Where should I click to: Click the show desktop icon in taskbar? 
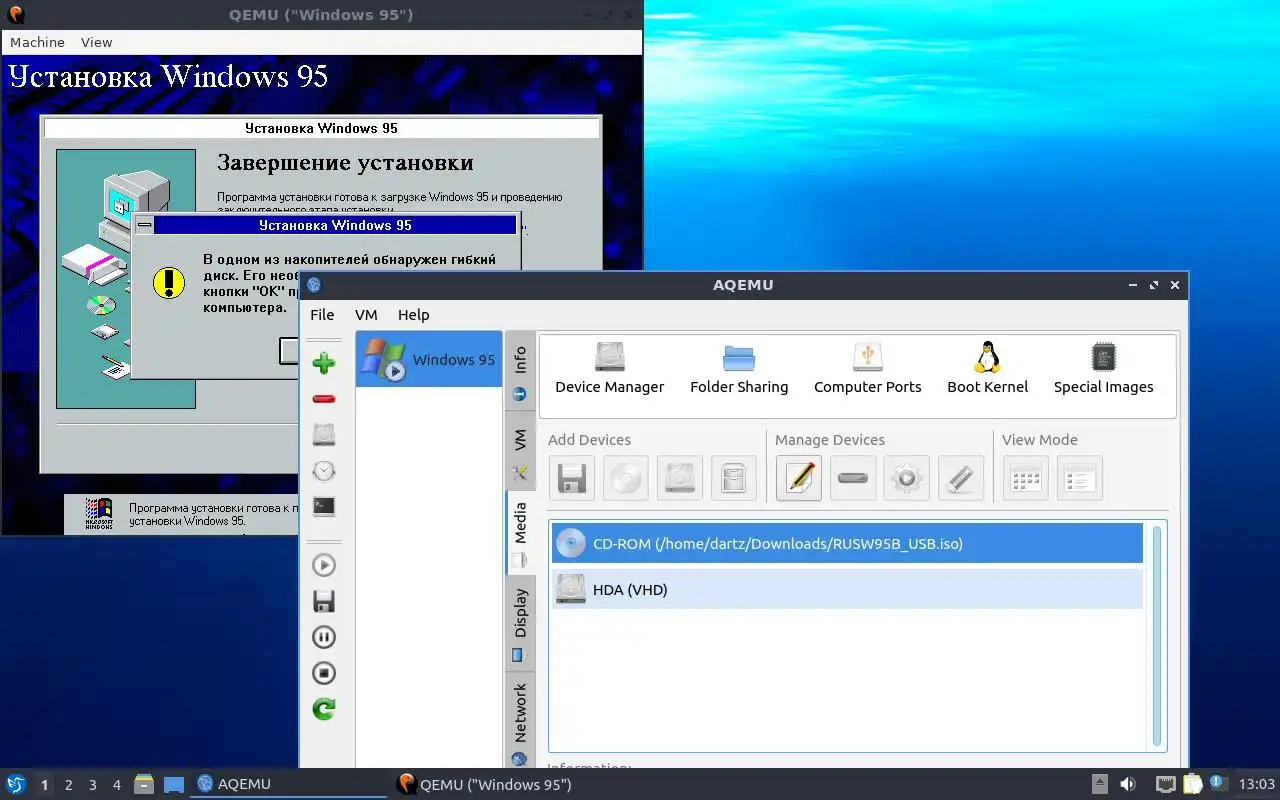point(174,784)
